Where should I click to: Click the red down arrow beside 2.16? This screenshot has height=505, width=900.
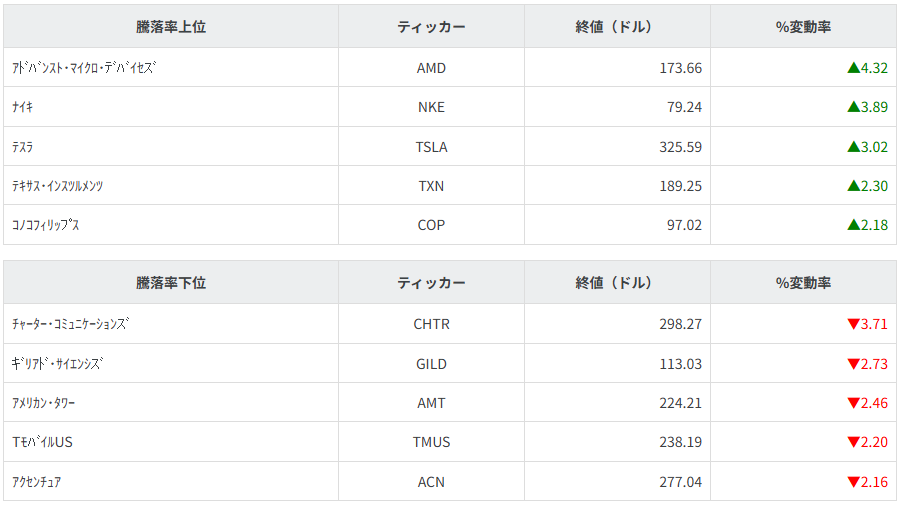point(853,482)
